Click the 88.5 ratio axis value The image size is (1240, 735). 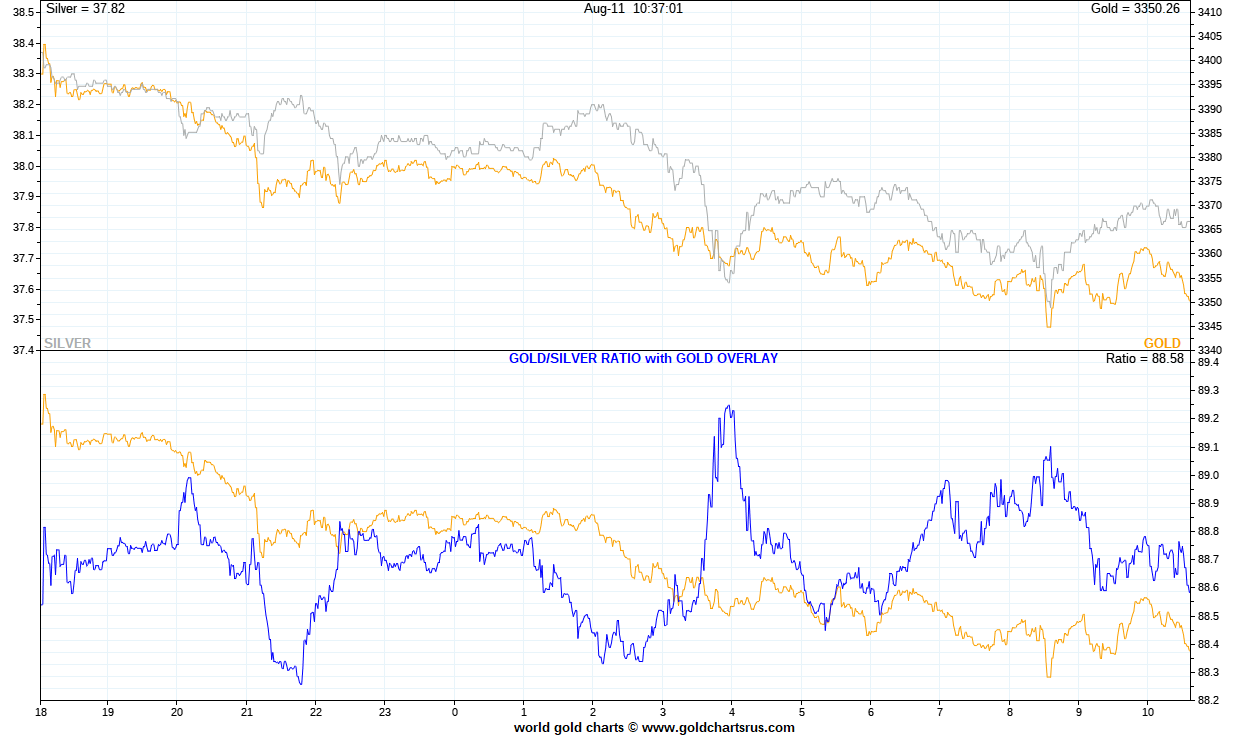coord(1208,615)
